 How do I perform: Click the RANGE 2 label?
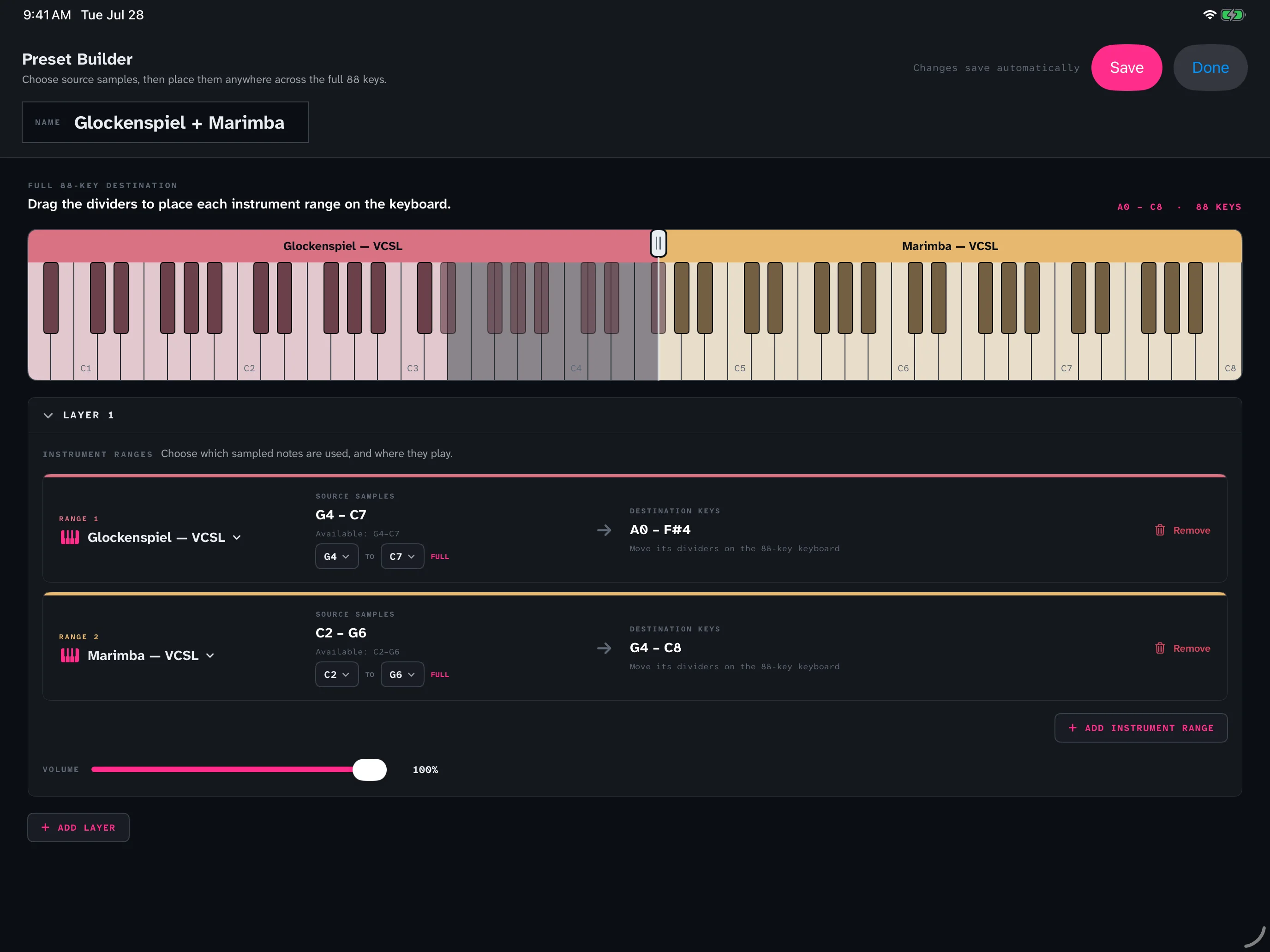[78, 637]
